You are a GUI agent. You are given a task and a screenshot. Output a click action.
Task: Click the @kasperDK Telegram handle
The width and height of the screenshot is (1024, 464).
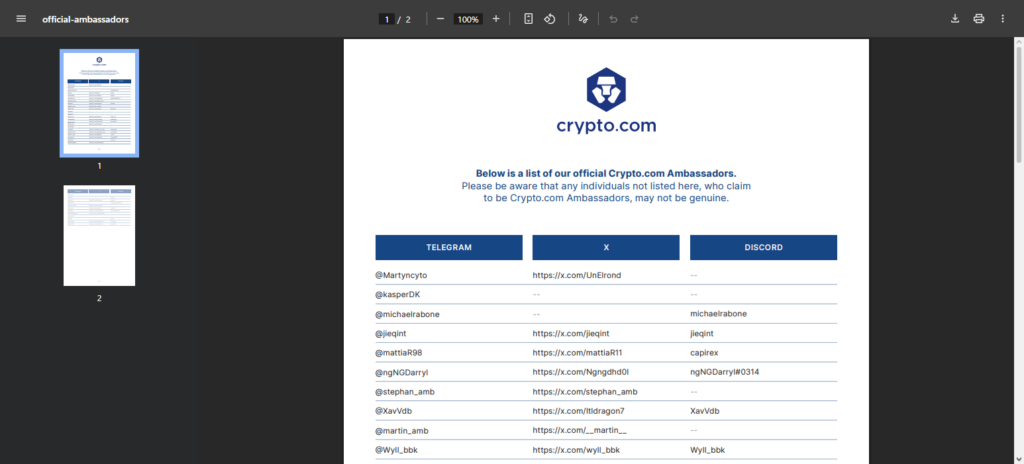click(x=398, y=295)
